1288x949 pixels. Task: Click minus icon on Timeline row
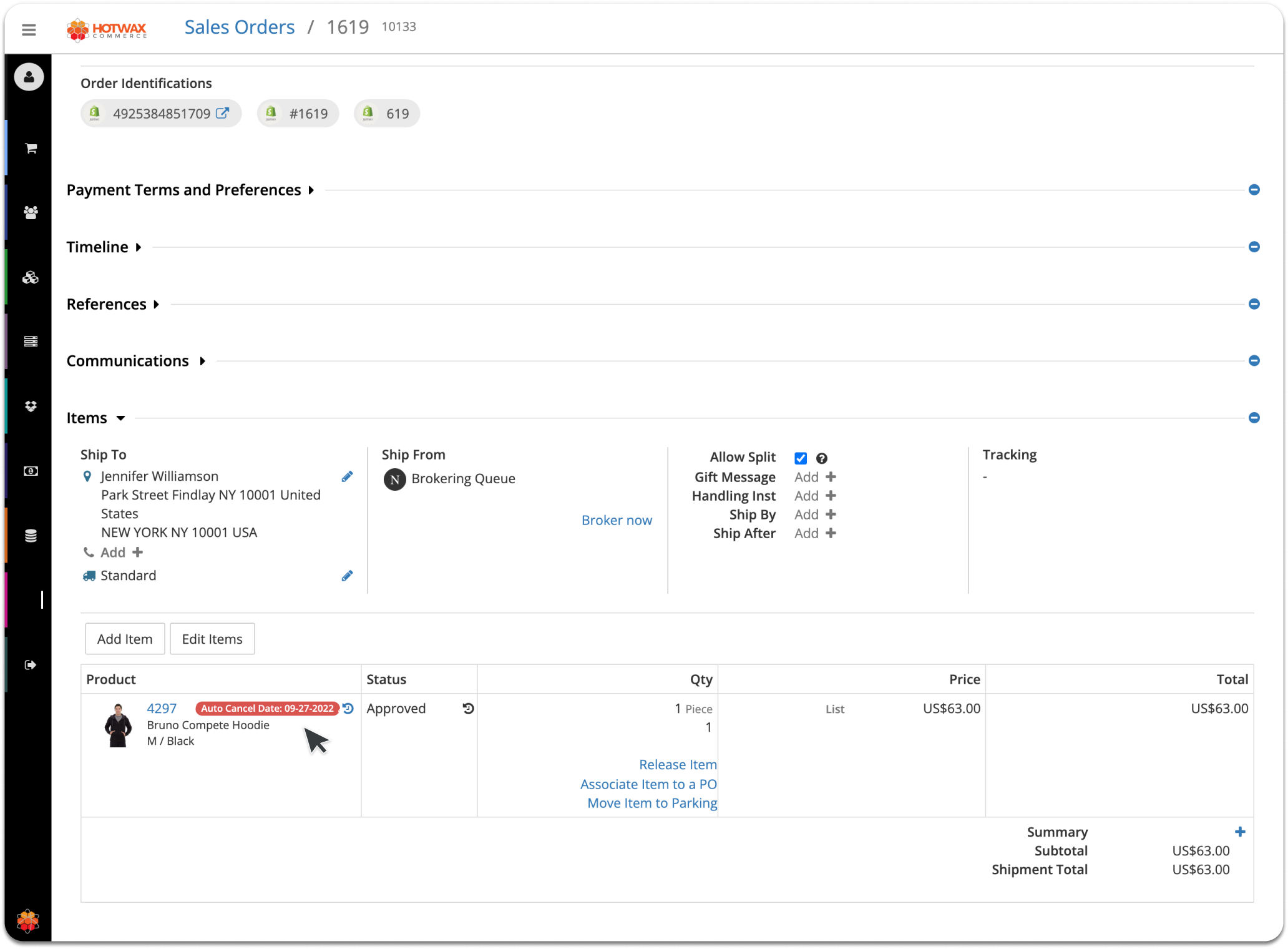coord(1254,247)
